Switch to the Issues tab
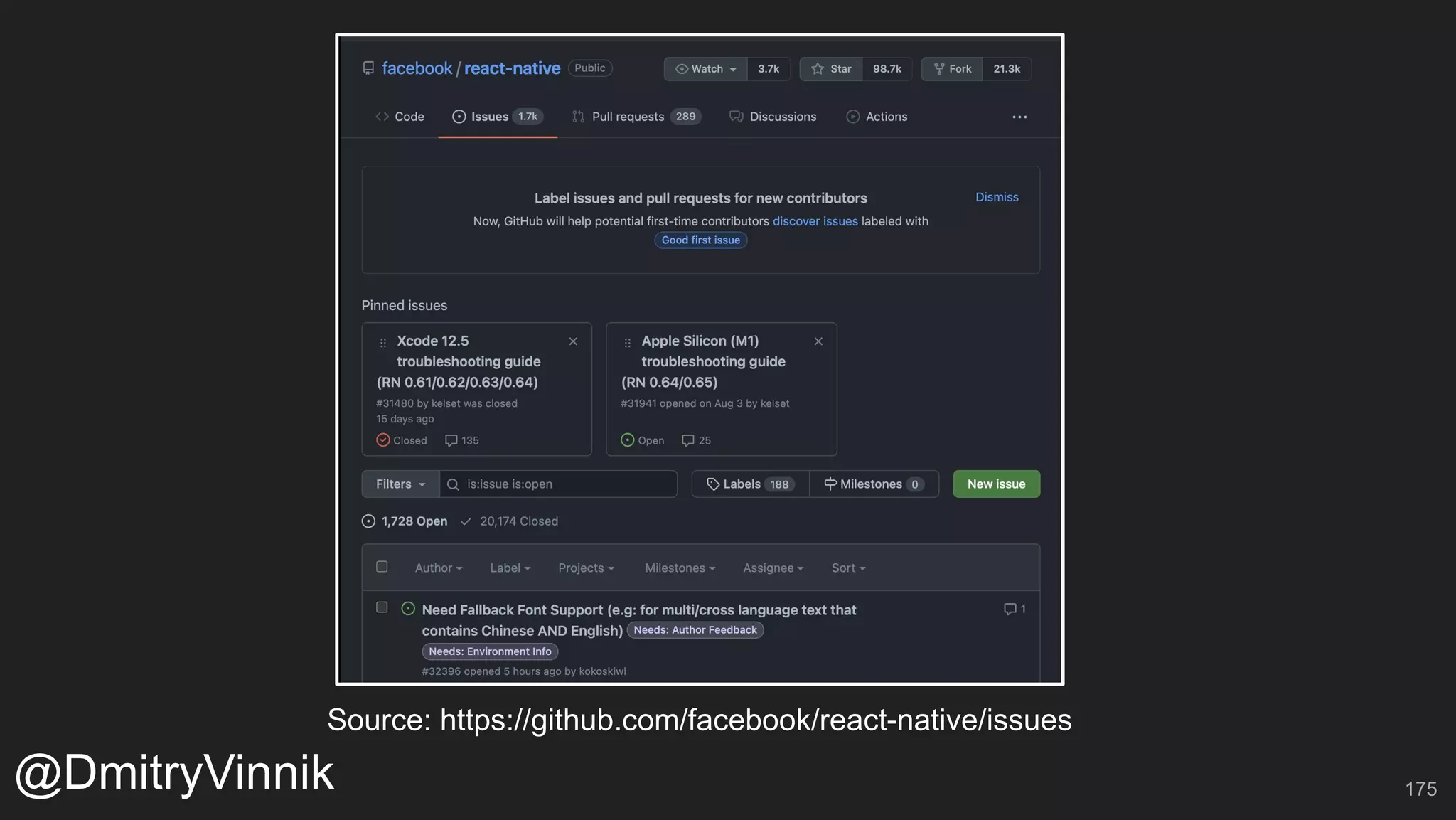1456x820 pixels. pyautogui.click(x=497, y=117)
